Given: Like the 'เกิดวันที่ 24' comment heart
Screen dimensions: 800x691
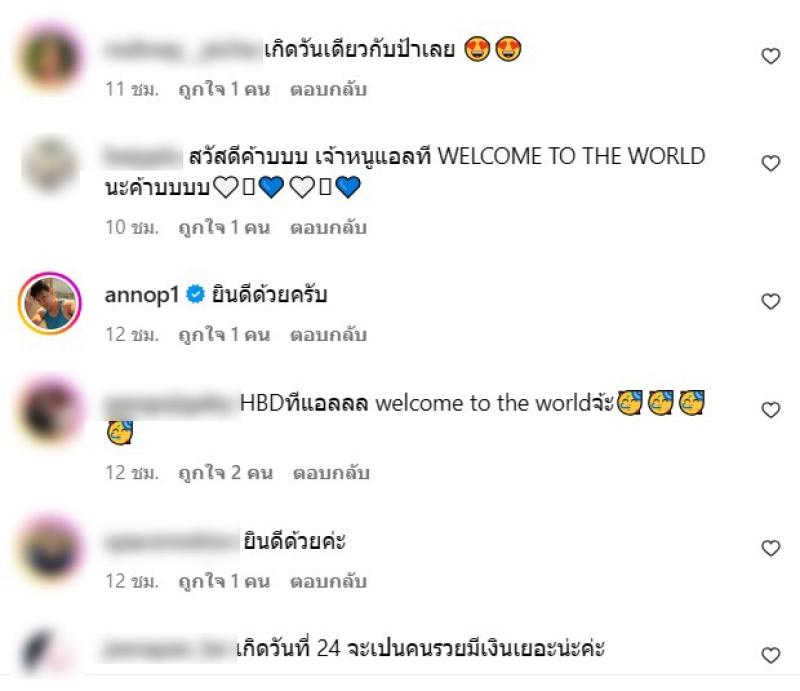Looking at the screenshot, I should [x=770, y=655].
